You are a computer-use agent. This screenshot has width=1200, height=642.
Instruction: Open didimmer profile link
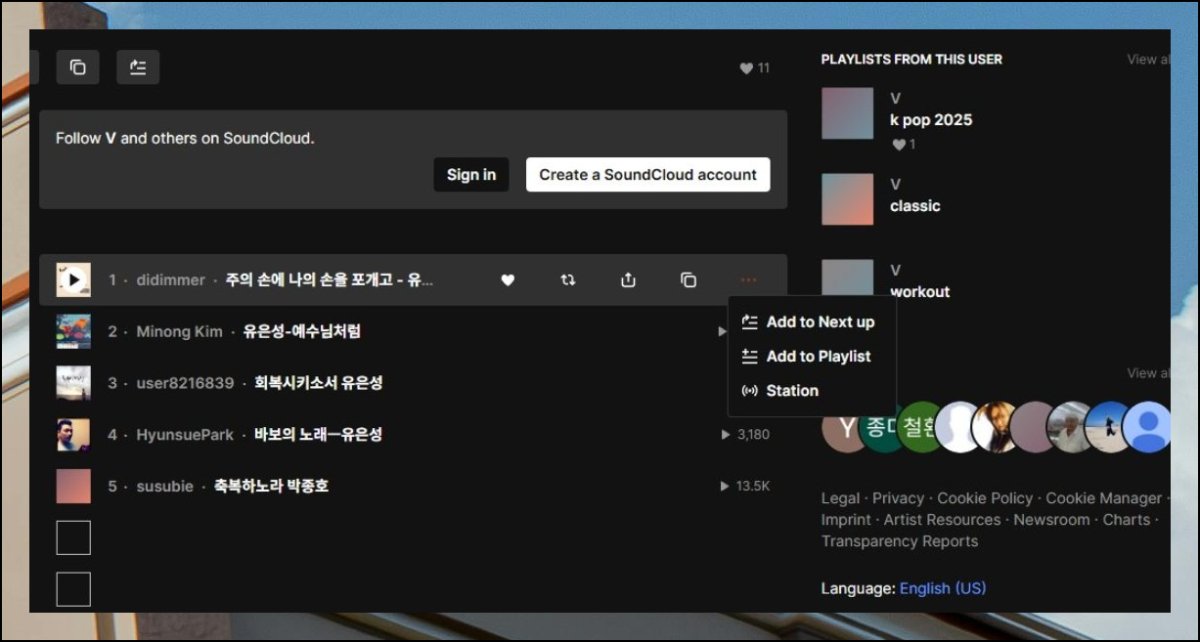[x=171, y=280]
